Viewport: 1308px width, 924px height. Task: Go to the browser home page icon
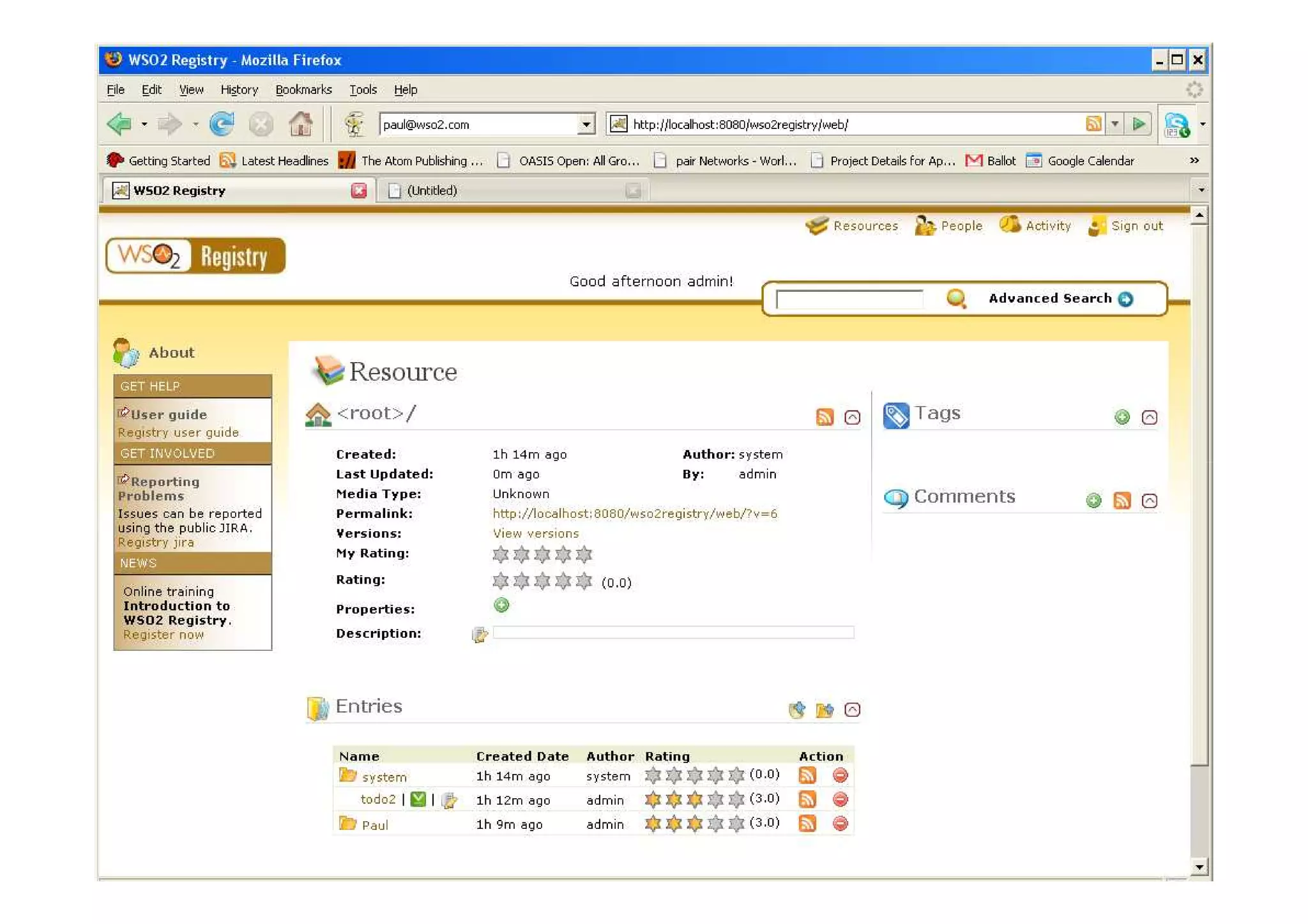(300, 124)
